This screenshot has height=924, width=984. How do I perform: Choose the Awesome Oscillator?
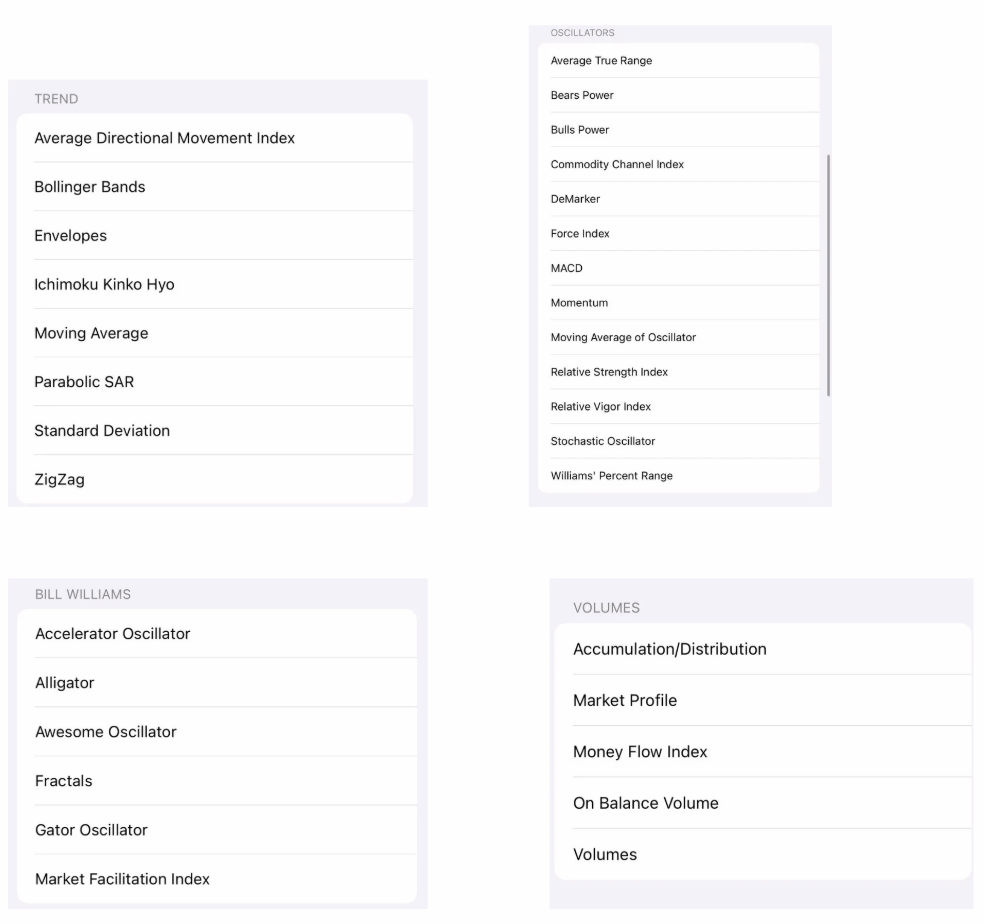point(106,732)
